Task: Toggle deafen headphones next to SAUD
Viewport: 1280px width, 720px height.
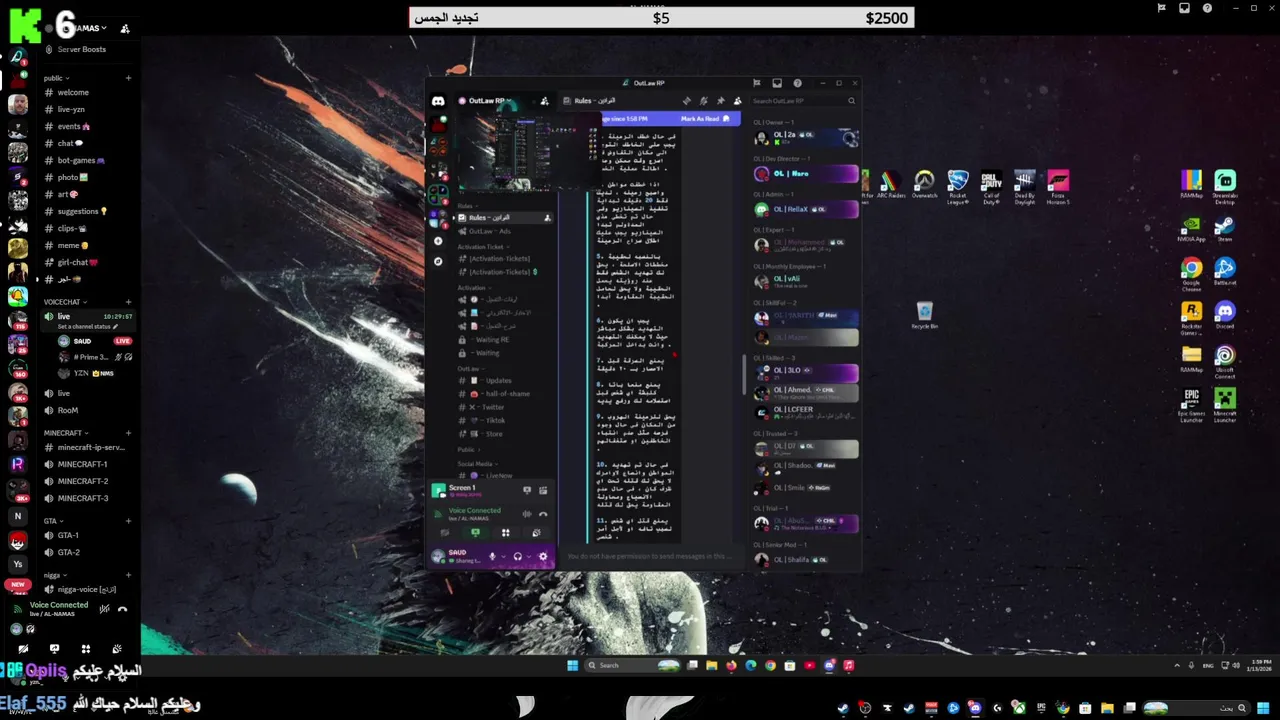Action: (517, 556)
